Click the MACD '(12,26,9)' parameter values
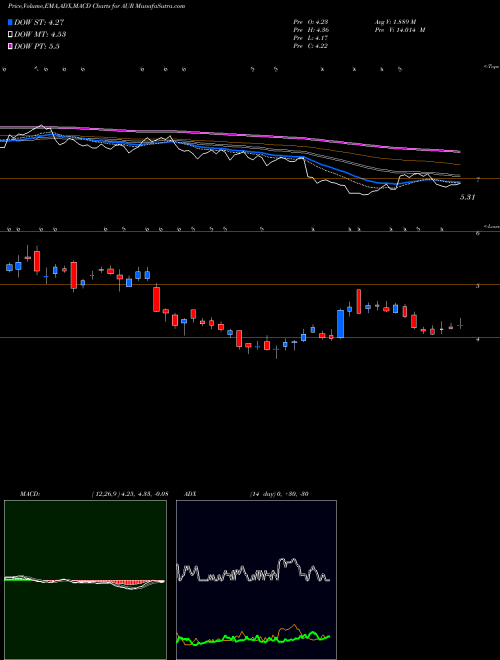Viewport: 500px width, 660px height. point(129,494)
